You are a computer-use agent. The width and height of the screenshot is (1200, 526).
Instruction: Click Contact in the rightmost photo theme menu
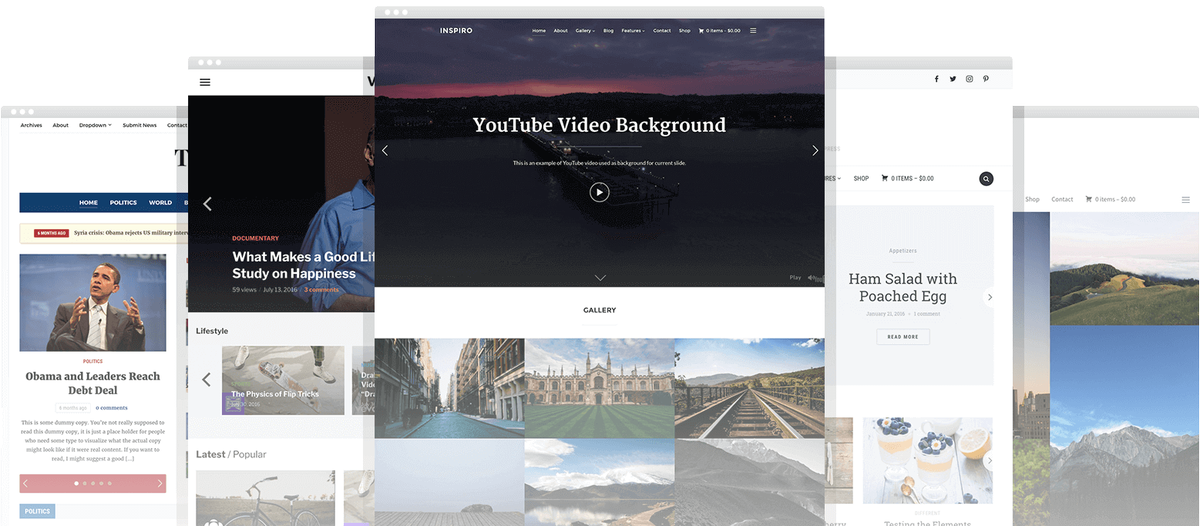click(1062, 199)
